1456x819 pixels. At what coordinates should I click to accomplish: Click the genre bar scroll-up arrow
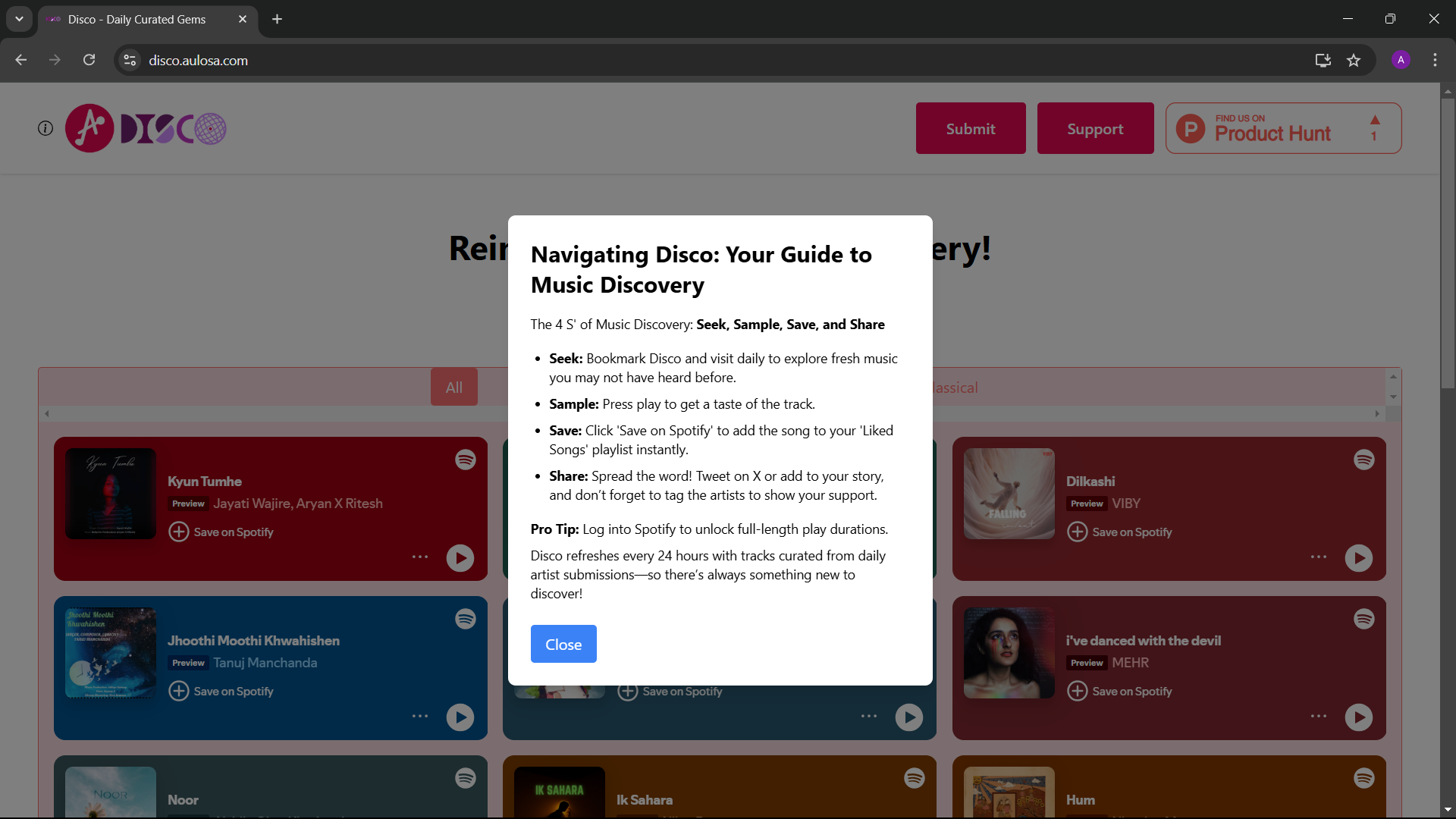click(1393, 377)
